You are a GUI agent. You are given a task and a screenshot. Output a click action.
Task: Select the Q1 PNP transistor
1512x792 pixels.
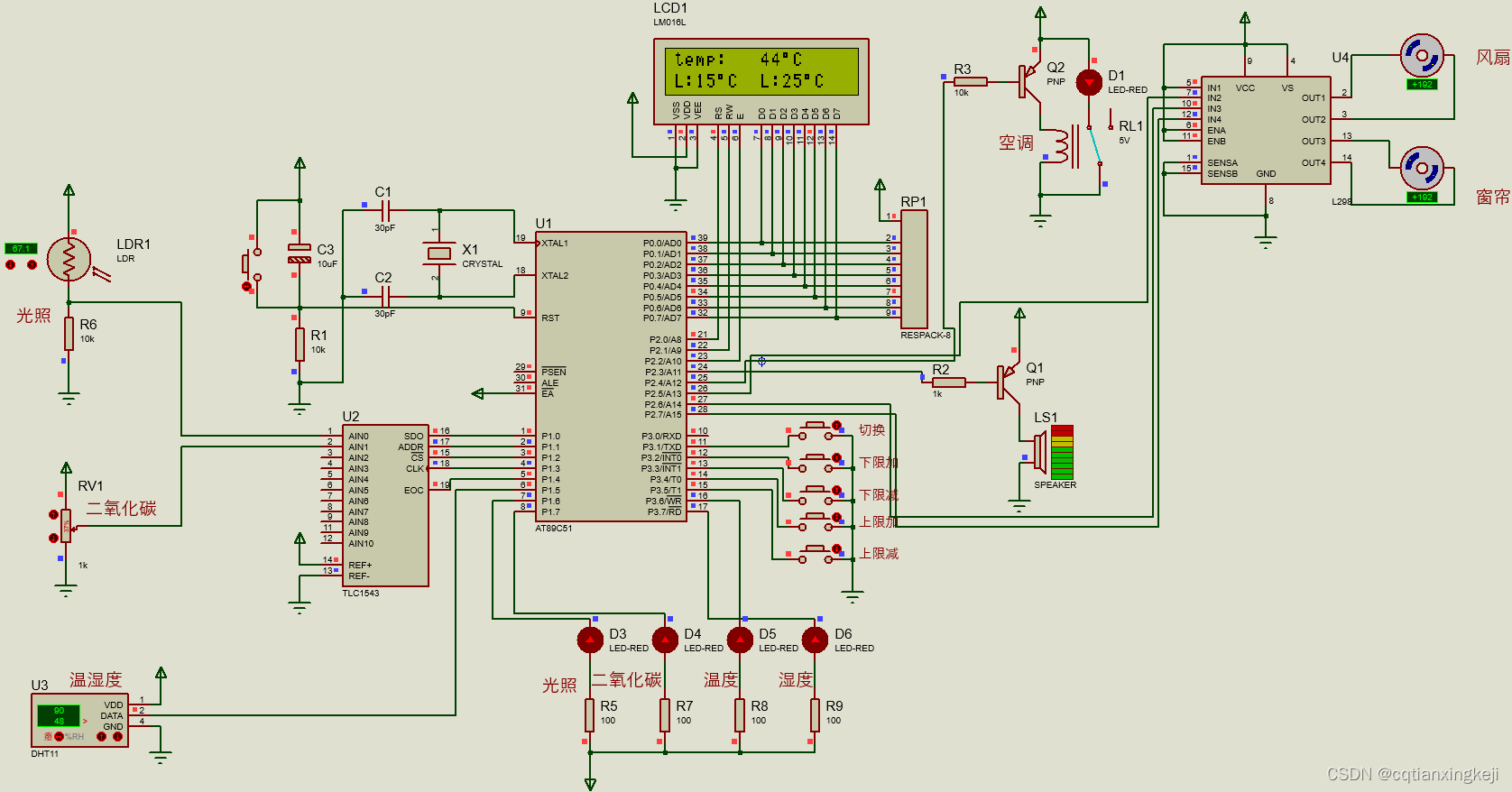[1008, 382]
